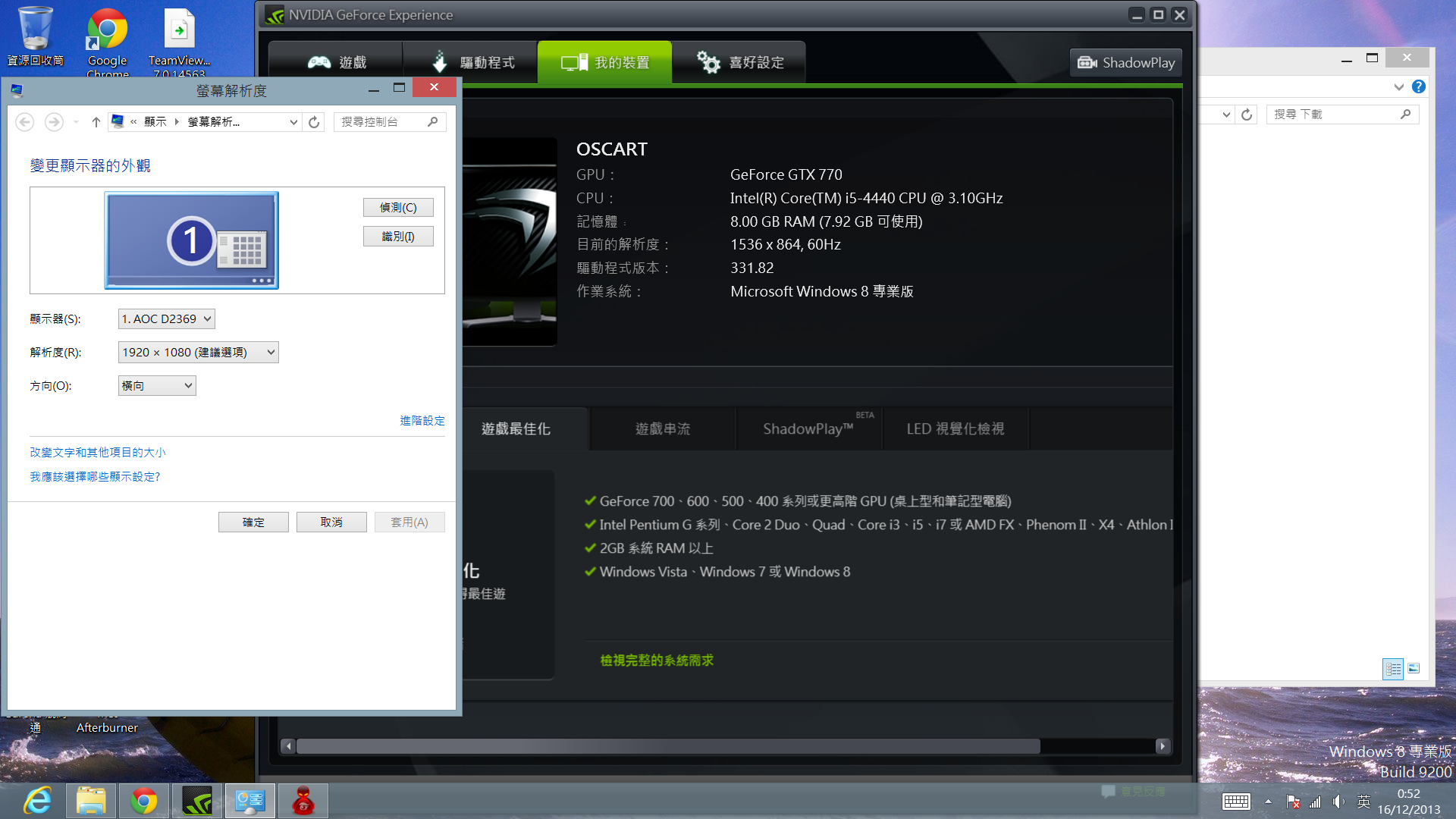The width and height of the screenshot is (1456, 819).
Task: Select the 我的裝置 tab
Action: click(x=604, y=62)
